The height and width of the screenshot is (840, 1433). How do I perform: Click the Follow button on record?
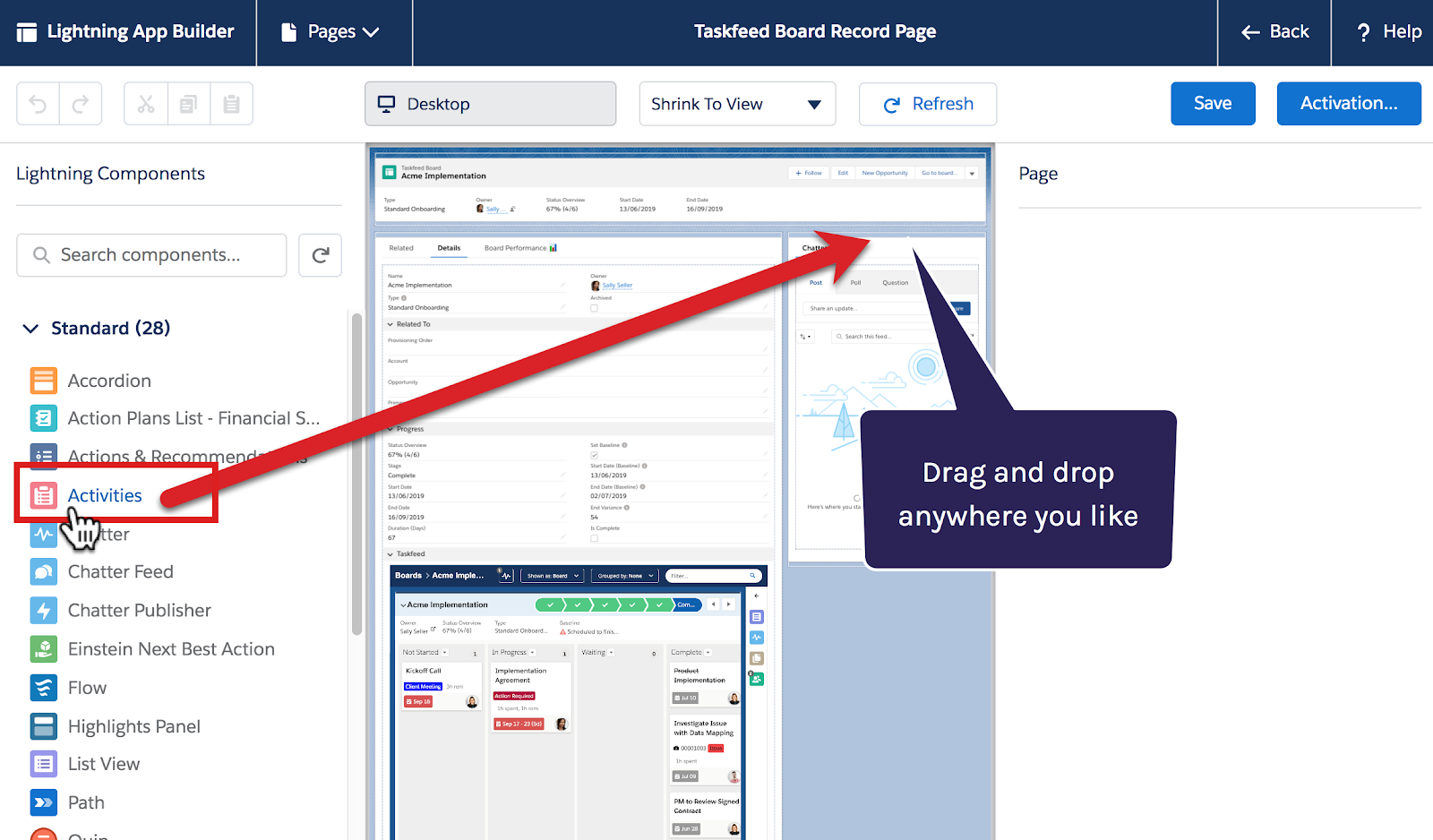pyautogui.click(x=809, y=173)
